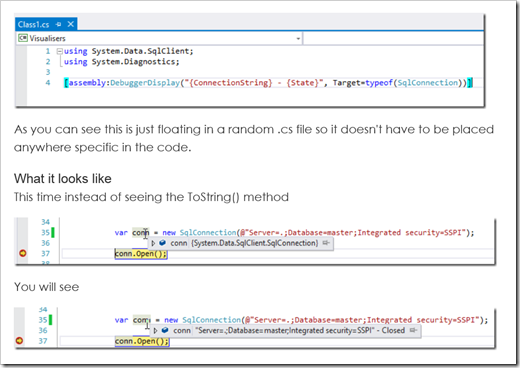Click 'using System.Data.SqlClient;' on line 1
The height and width of the screenshot is (368, 520).
(x=128, y=51)
